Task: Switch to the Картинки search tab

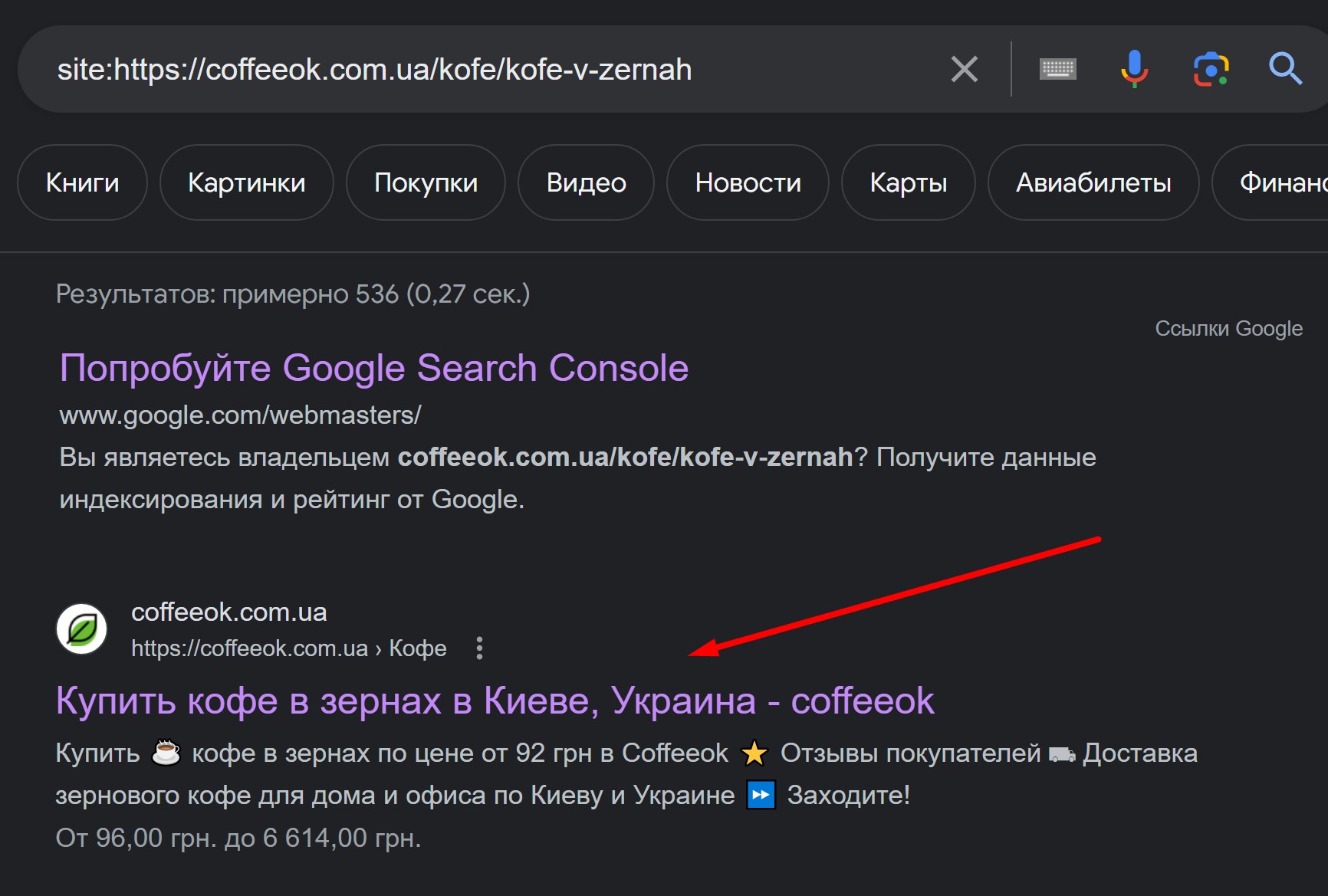Action: click(x=246, y=182)
